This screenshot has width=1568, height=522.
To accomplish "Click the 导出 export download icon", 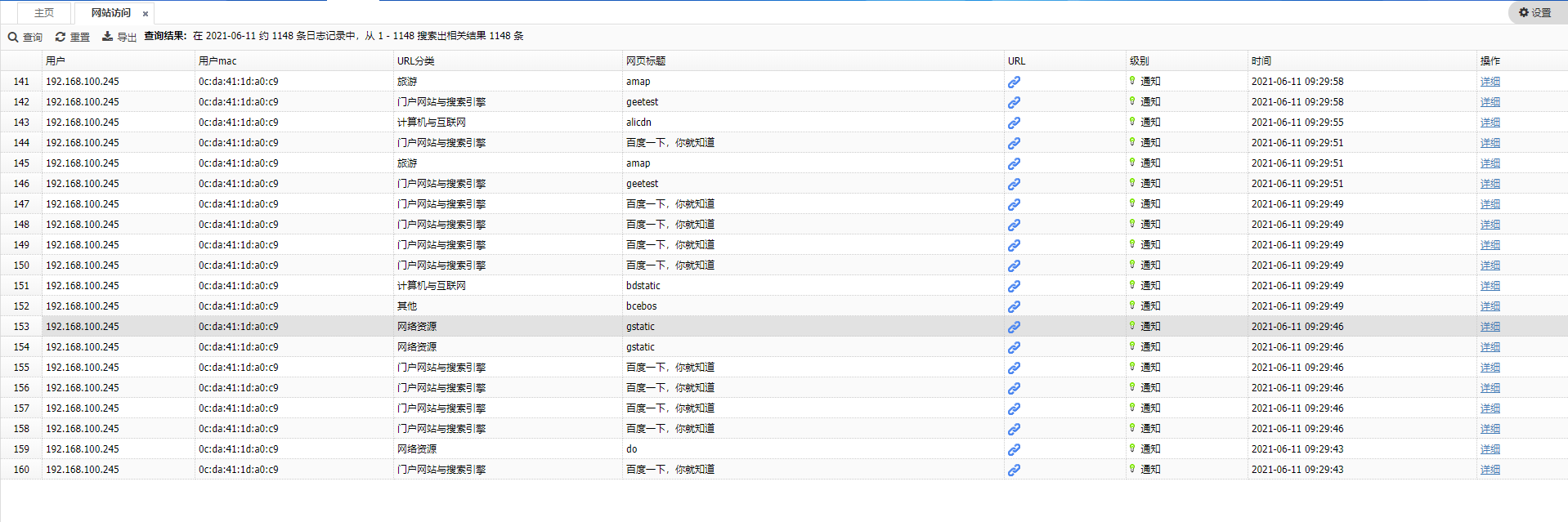I will (107, 36).
